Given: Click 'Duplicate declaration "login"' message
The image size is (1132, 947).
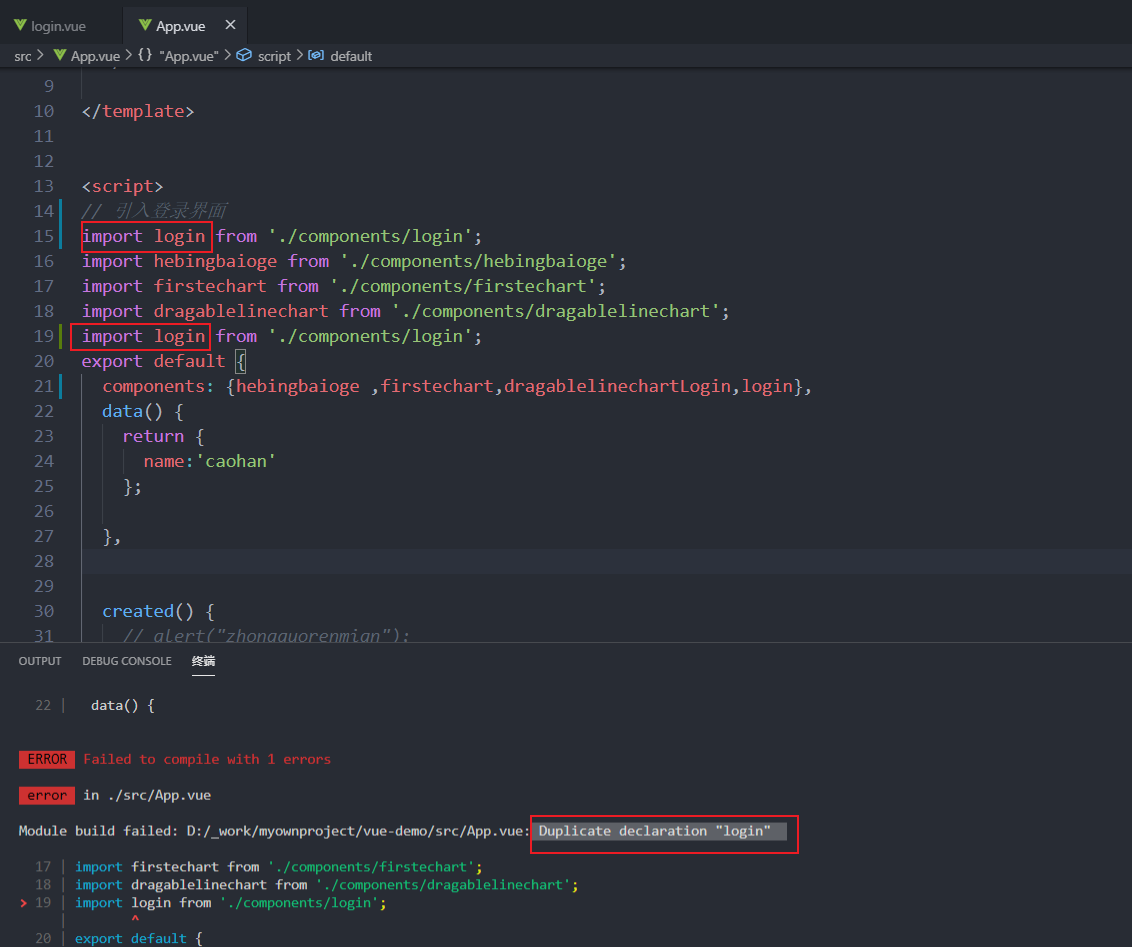Looking at the screenshot, I should 655,832.
